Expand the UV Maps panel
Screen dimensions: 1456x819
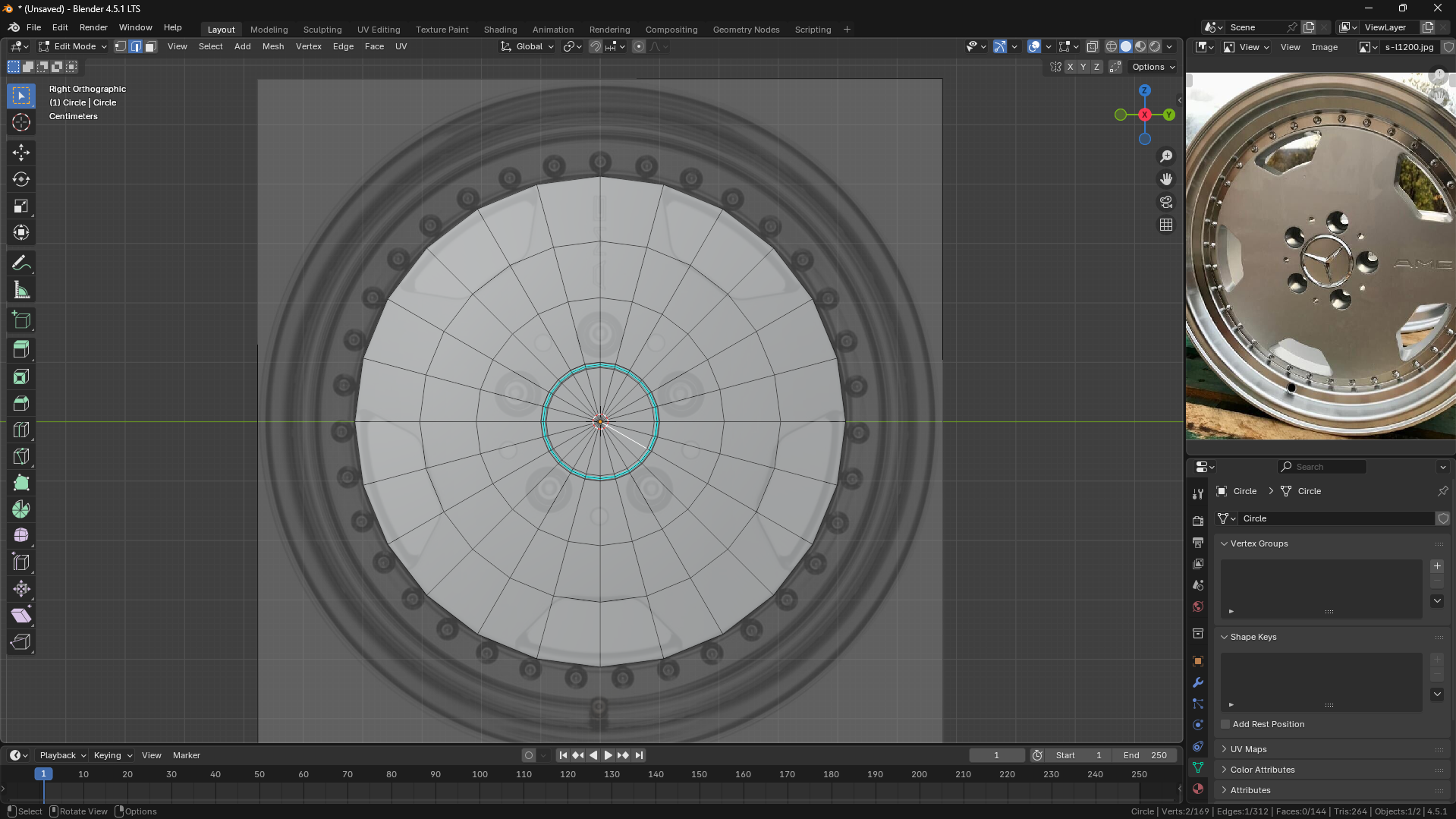pyautogui.click(x=1248, y=749)
